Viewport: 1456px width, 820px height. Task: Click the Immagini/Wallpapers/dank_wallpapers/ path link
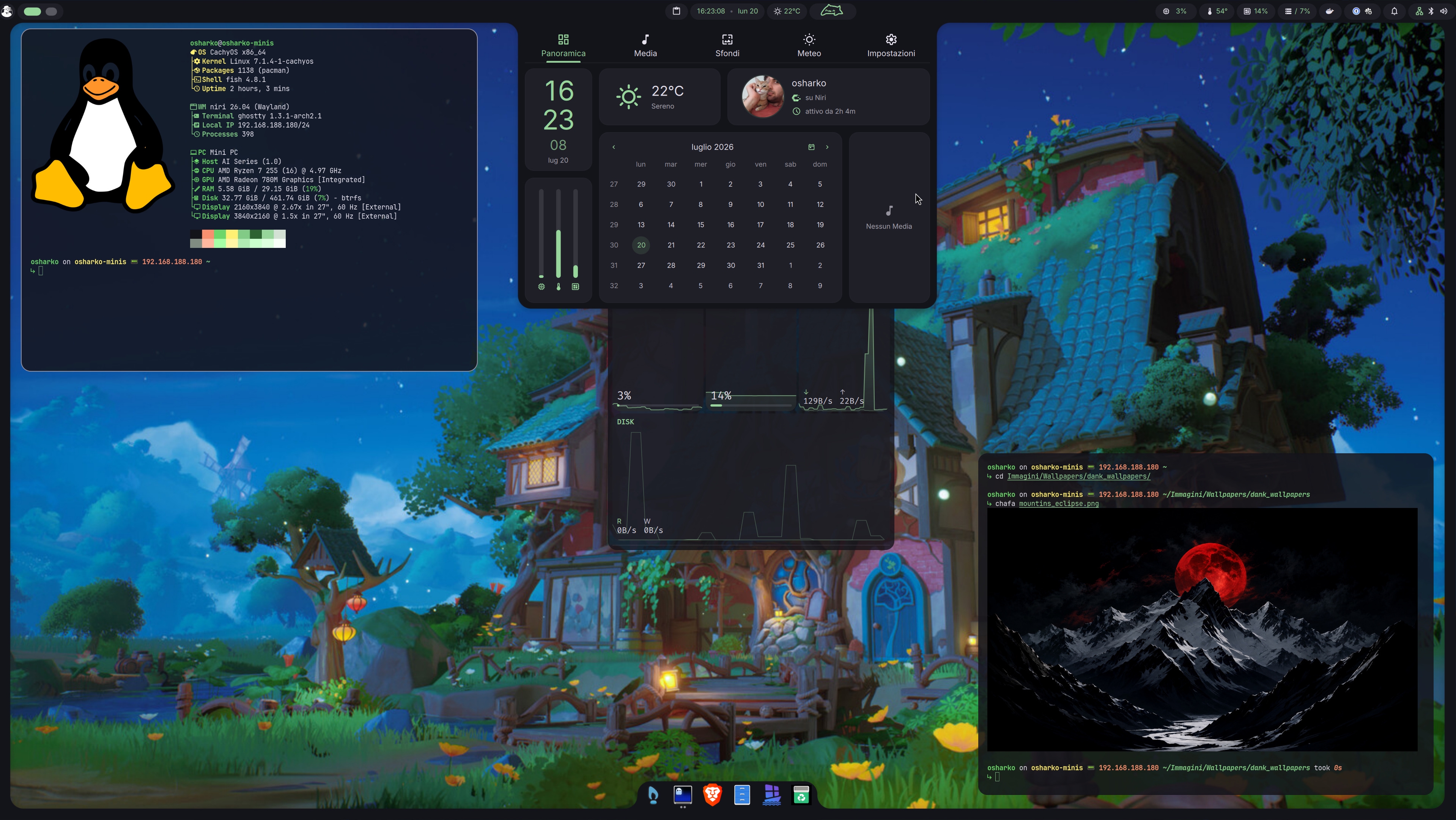pos(1078,477)
